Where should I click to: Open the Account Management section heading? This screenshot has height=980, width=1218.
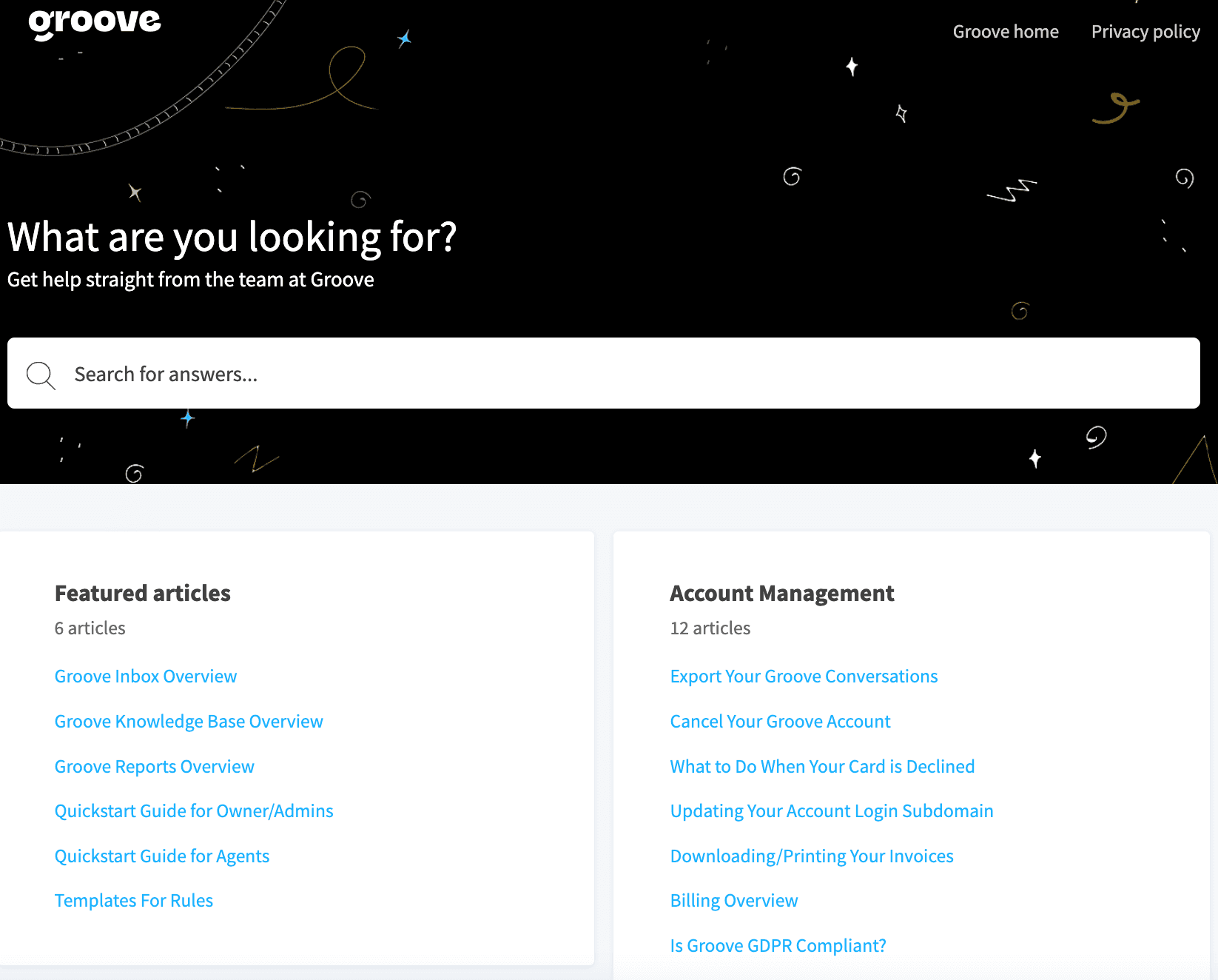tap(781, 593)
